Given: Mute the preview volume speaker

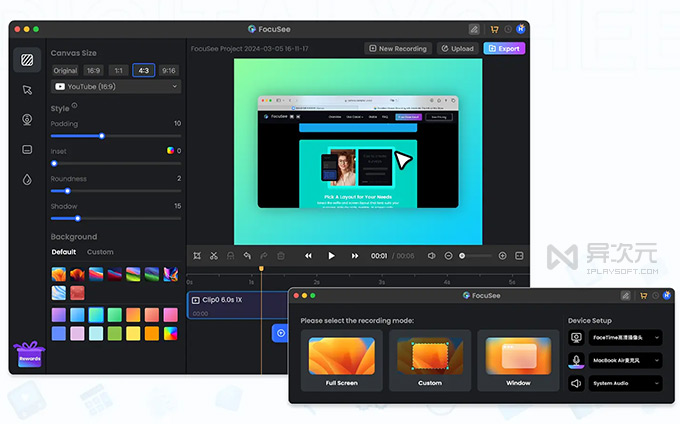Looking at the screenshot, I should pos(432,256).
